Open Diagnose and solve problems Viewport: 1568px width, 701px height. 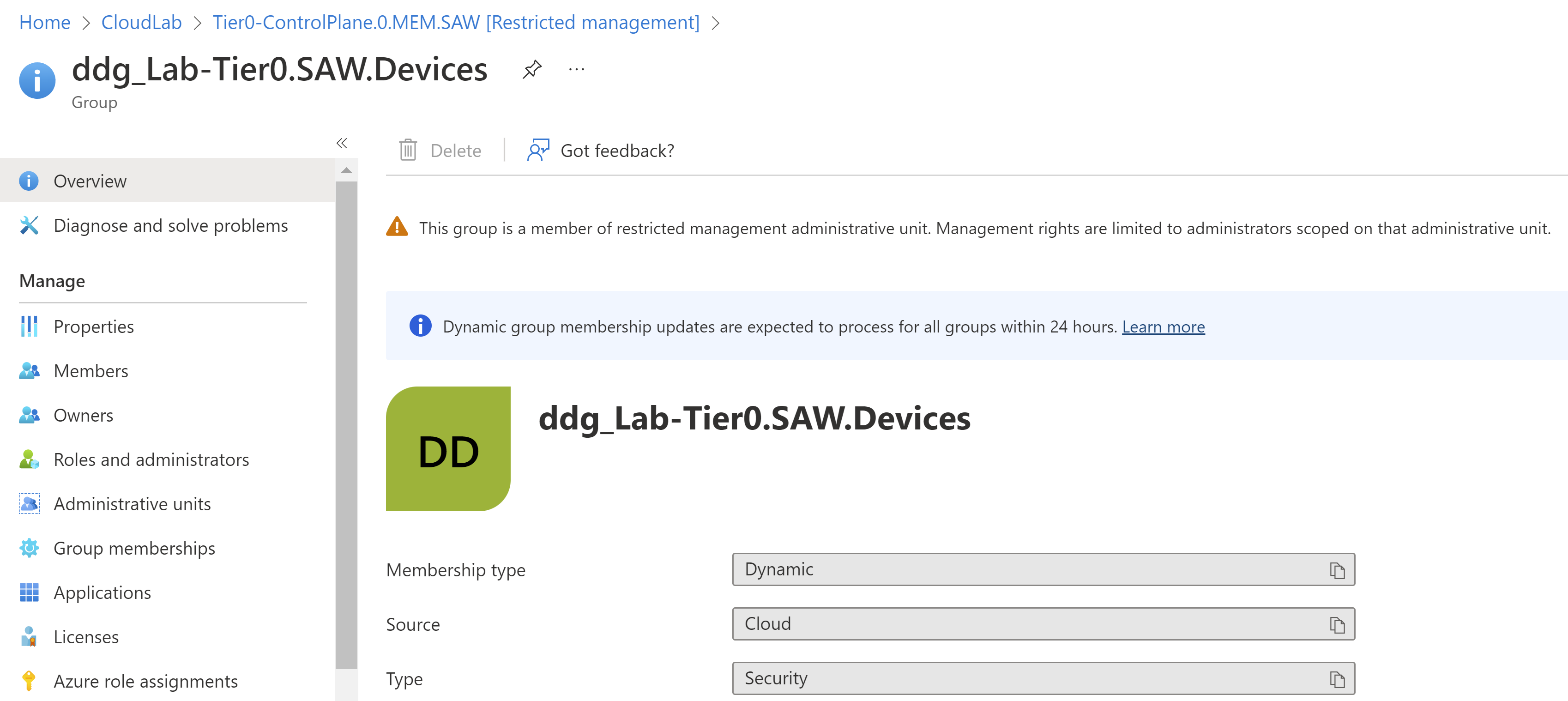click(x=170, y=226)
